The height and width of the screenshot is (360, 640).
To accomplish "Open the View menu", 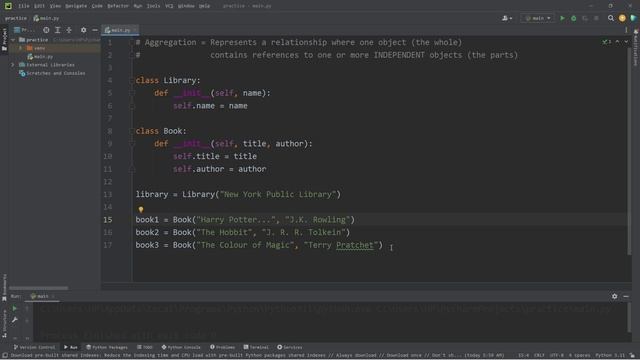I will point(55,6).
